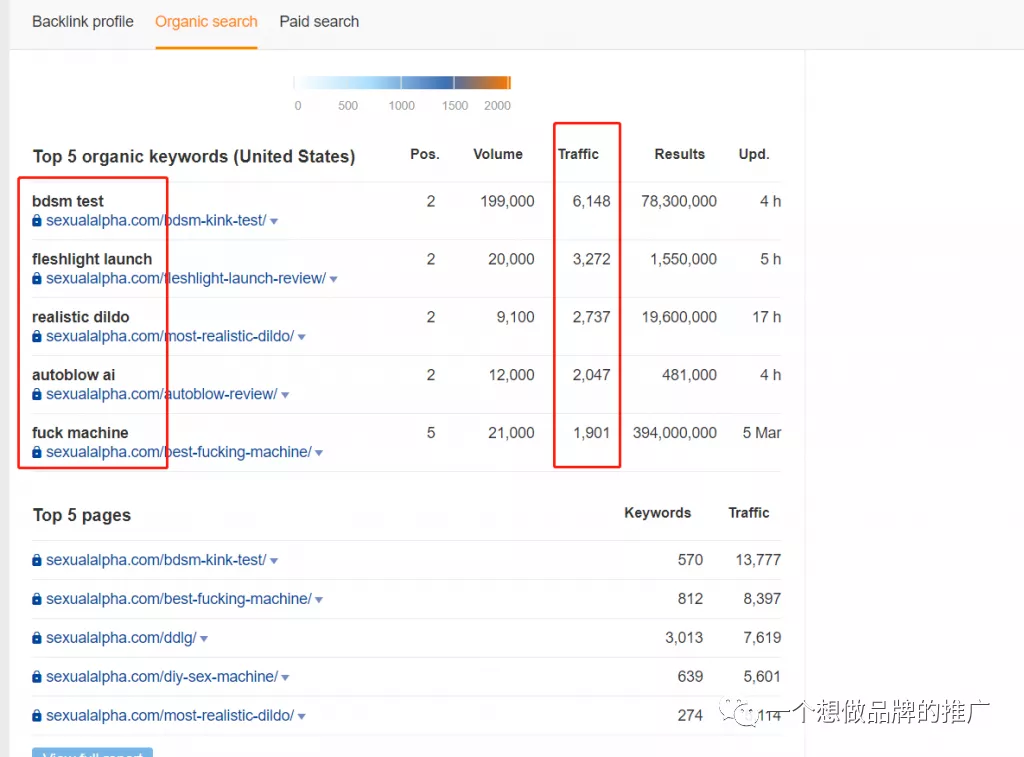Click lock icon beside bdsm-kink-test top page

37,560
